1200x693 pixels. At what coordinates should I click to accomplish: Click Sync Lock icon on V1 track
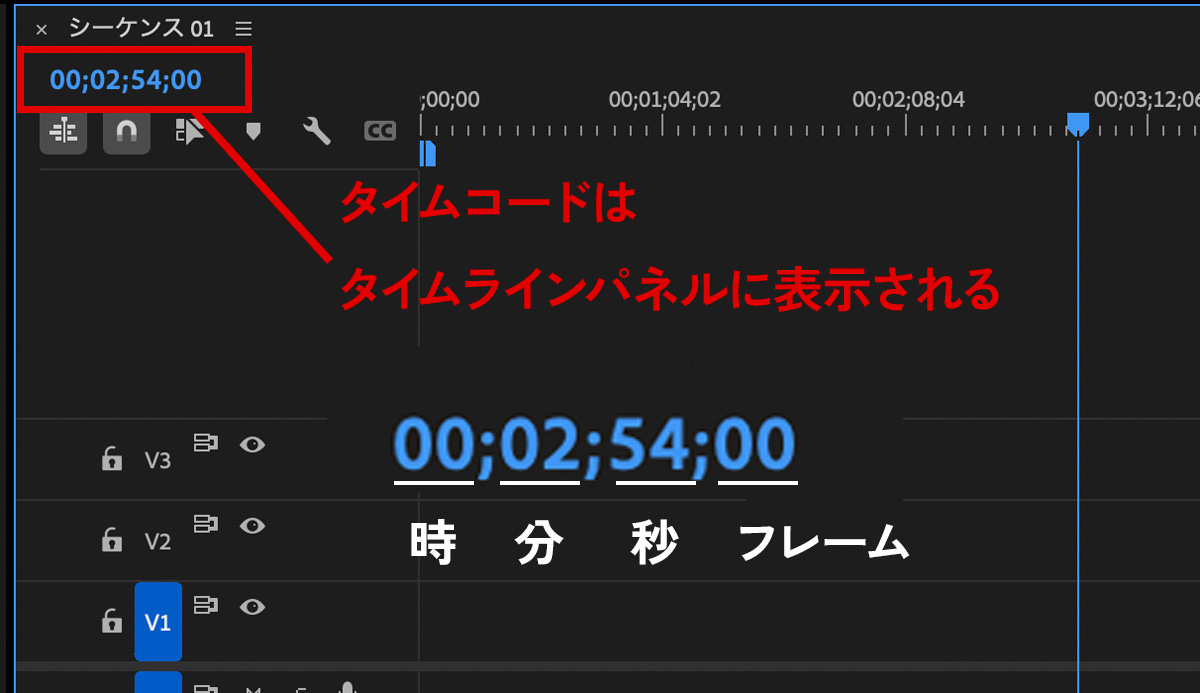click(x=206, y=605)
